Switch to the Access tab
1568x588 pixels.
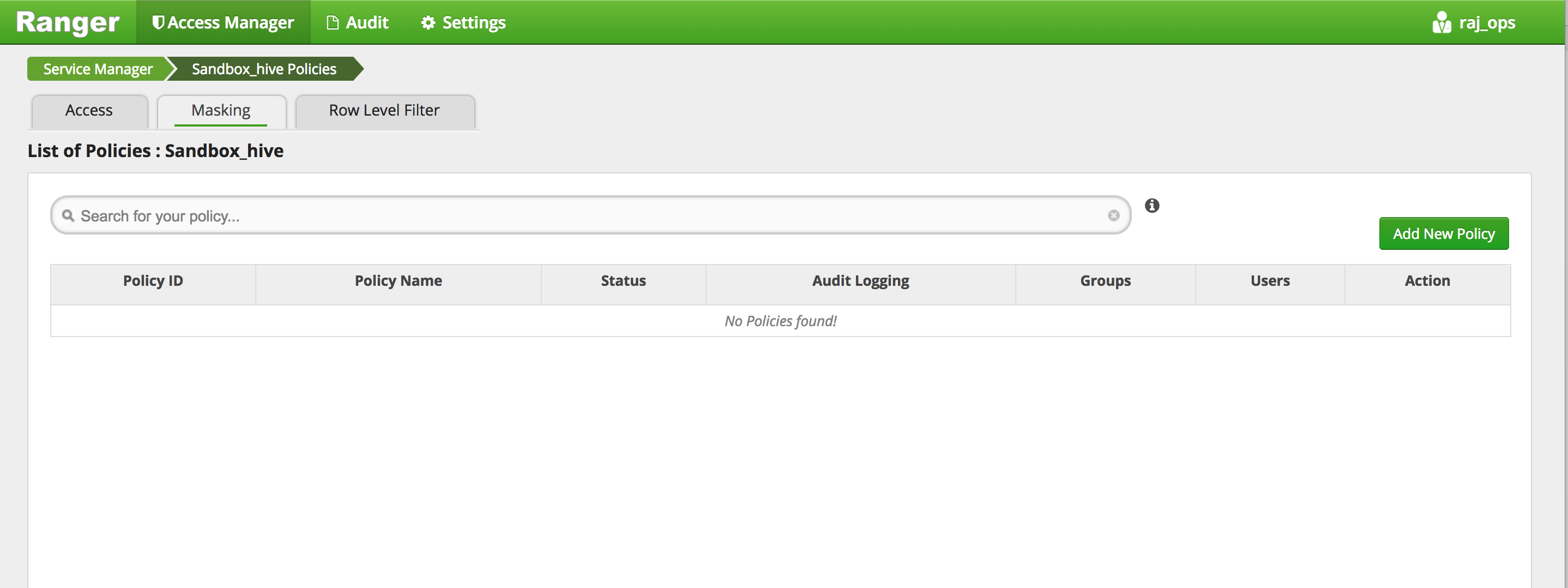(x=89, y=111)
